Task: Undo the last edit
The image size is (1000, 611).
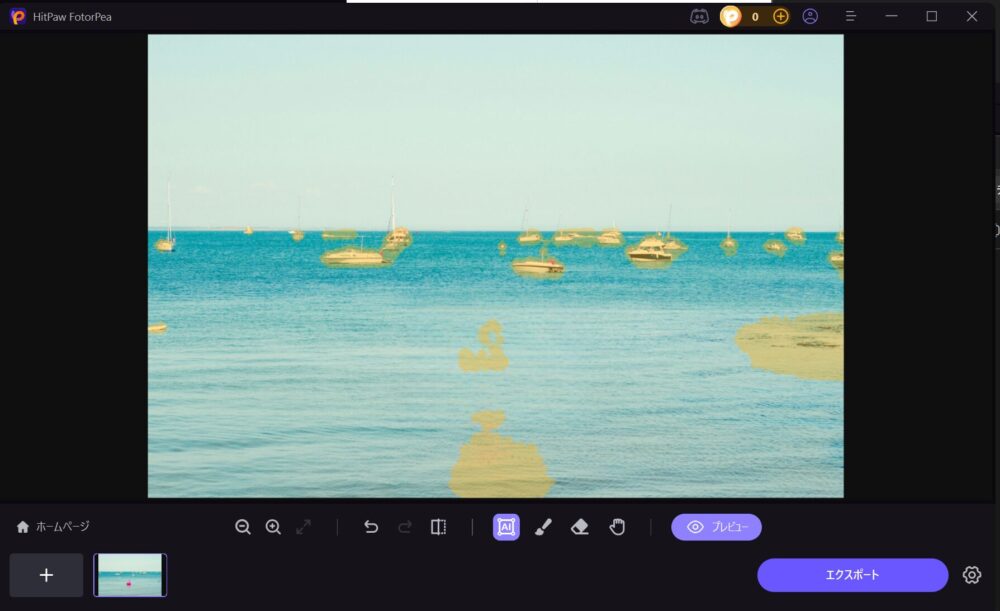Action: click(371, 527)
